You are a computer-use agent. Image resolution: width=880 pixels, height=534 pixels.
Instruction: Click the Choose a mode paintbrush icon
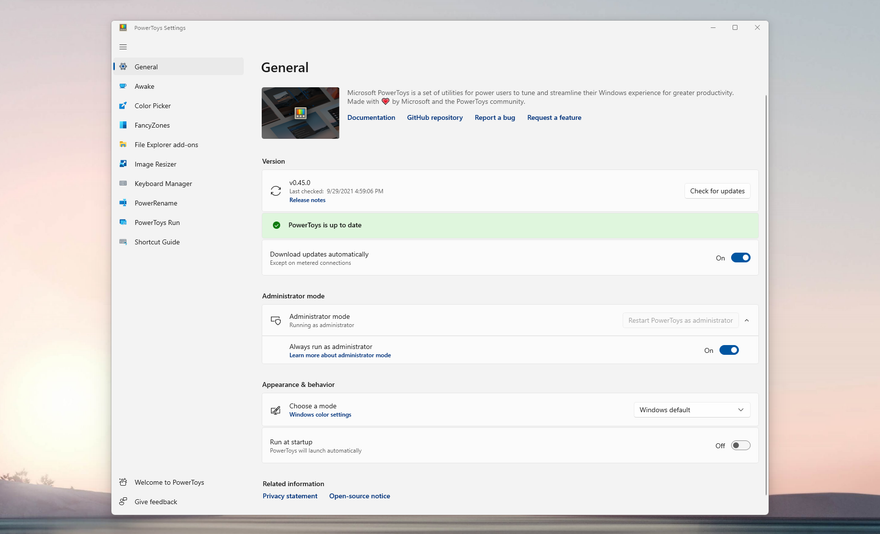(x=276, y=410)
